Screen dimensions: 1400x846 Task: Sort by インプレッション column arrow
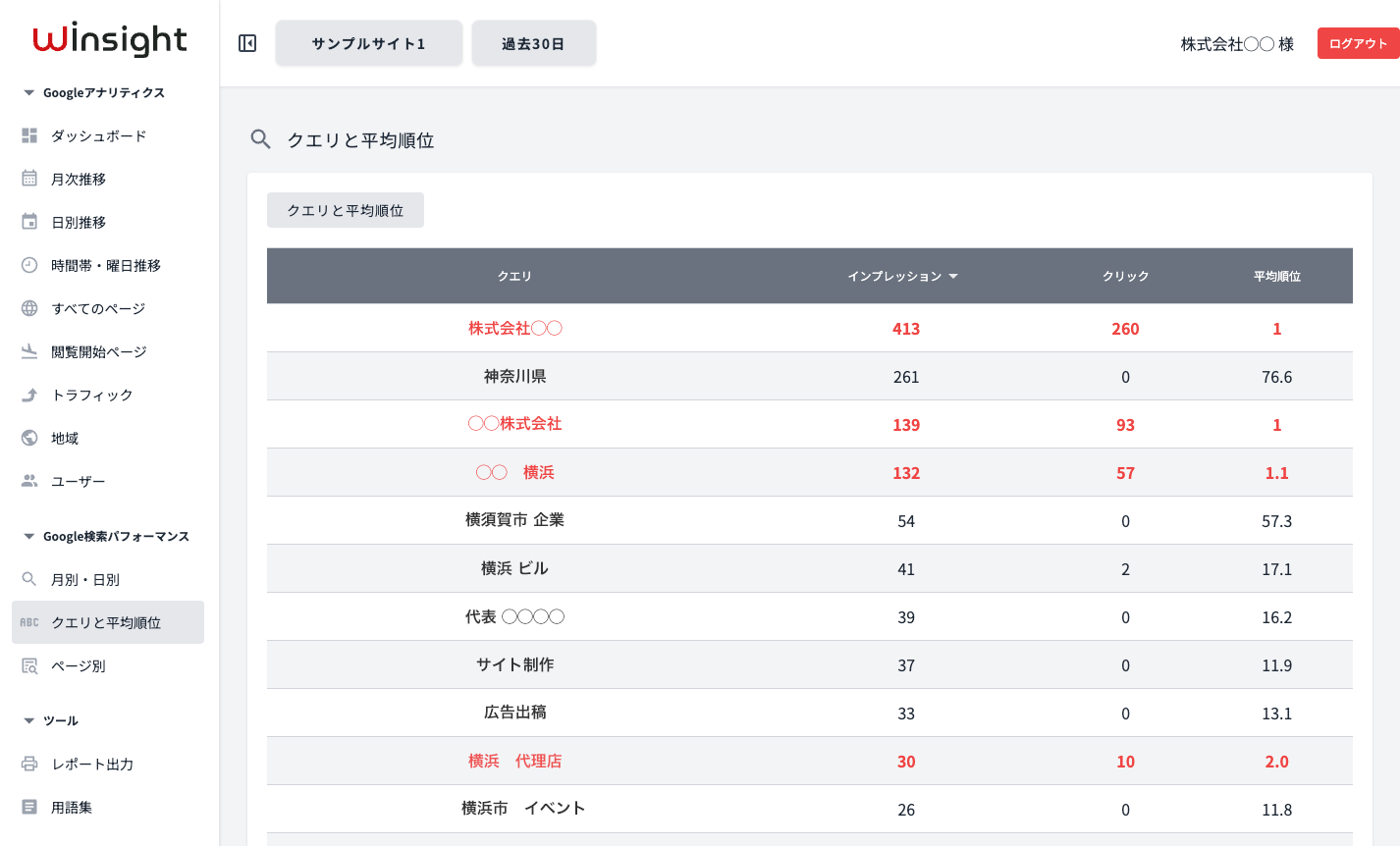pos(952,277)
